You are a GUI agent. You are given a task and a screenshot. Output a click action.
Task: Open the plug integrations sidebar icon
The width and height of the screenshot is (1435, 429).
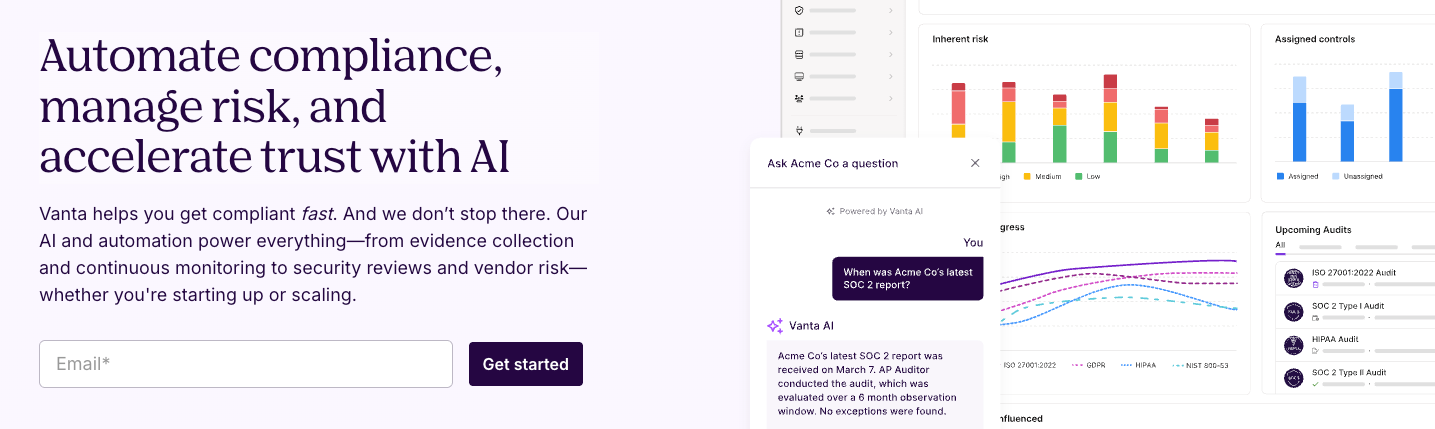pyautogui.click(x=799, y=130)
